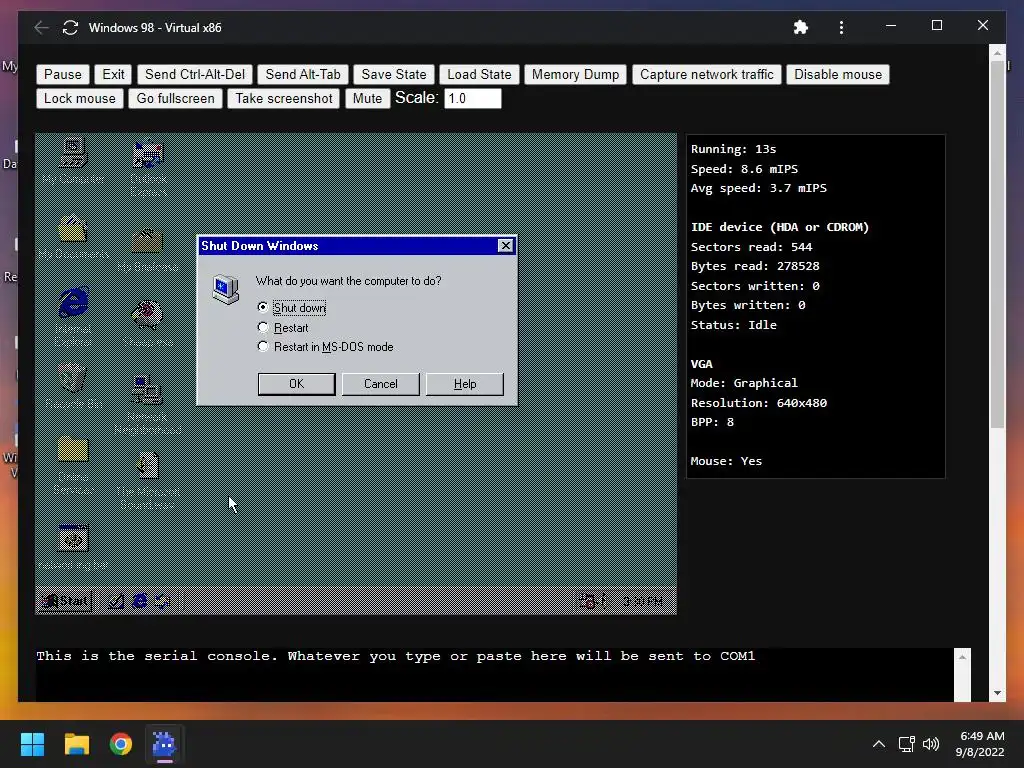The image size is (1024, 768).
Task: Click the bottom-left desktop shortcut icon
Action: (73, 547)
